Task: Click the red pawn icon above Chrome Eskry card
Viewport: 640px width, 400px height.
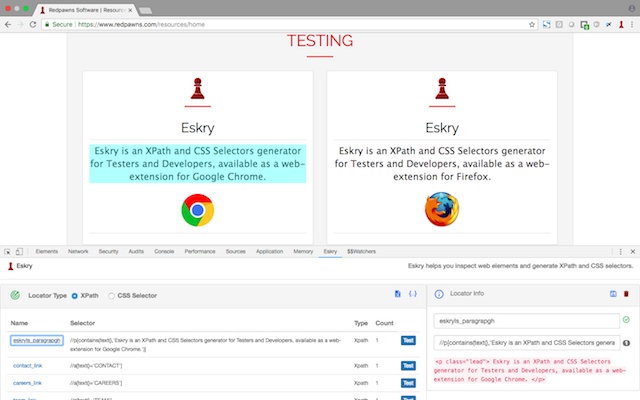Action: (198, 89)
